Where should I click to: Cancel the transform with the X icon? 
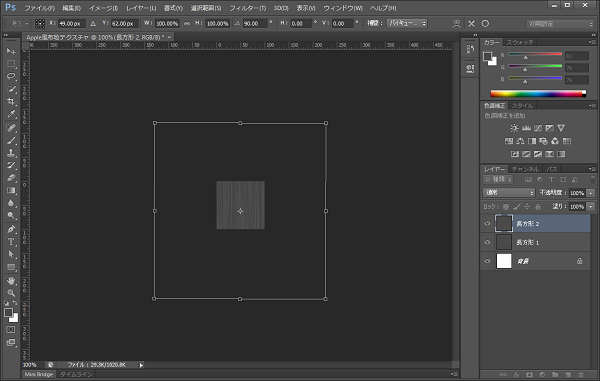click(x=471, y=24)
